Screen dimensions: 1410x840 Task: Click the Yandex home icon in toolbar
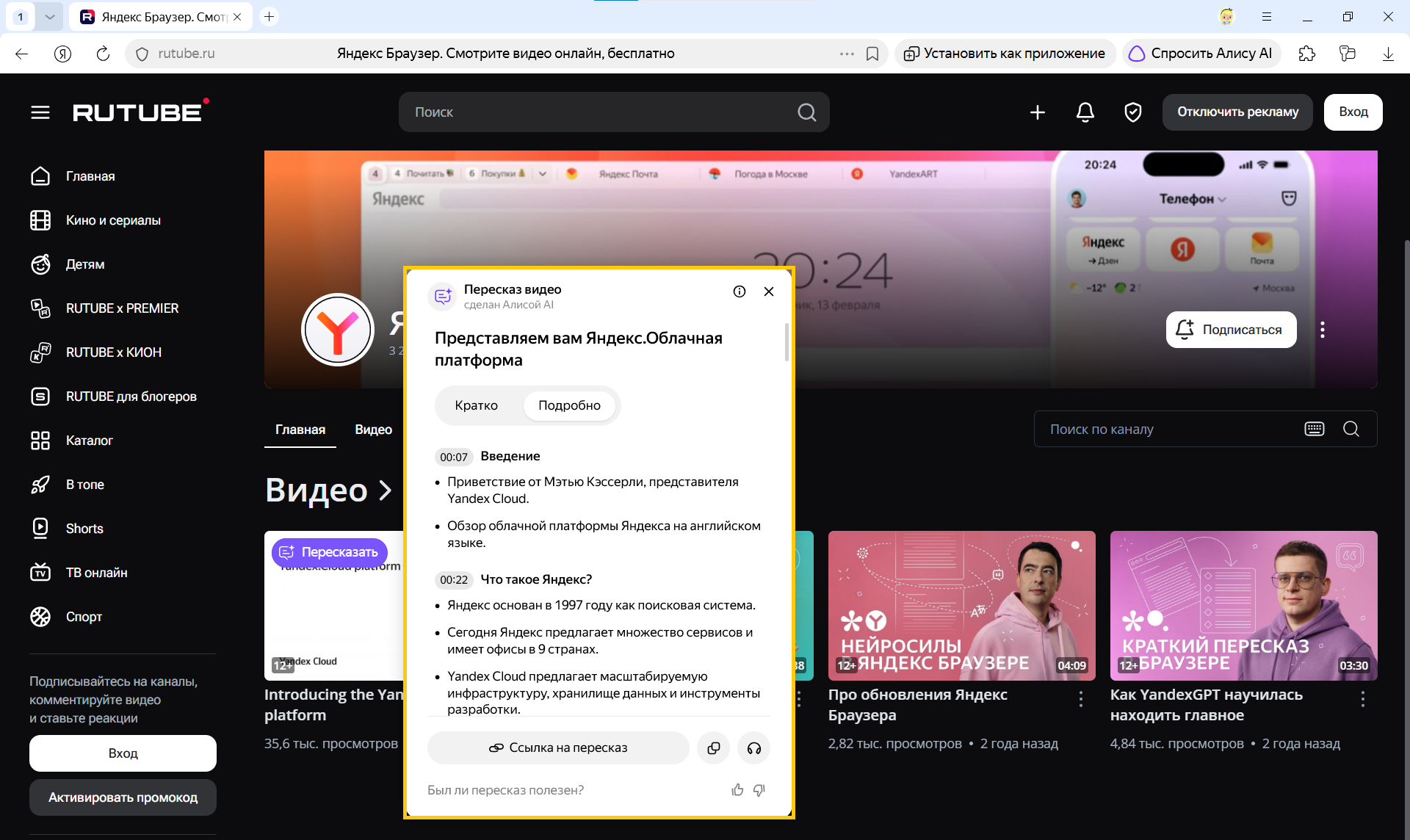[x=62, y=54]
